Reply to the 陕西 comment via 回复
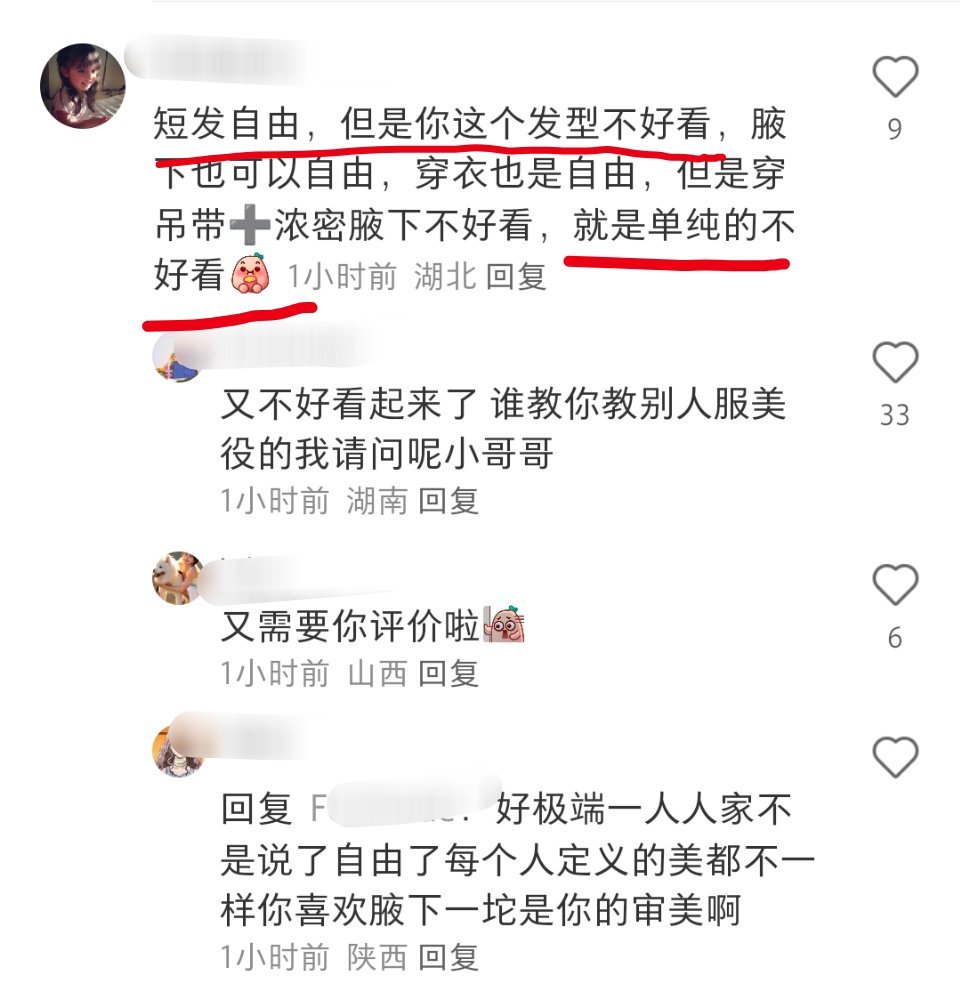This screenshot has height=990, width=960. pos(448,958)
